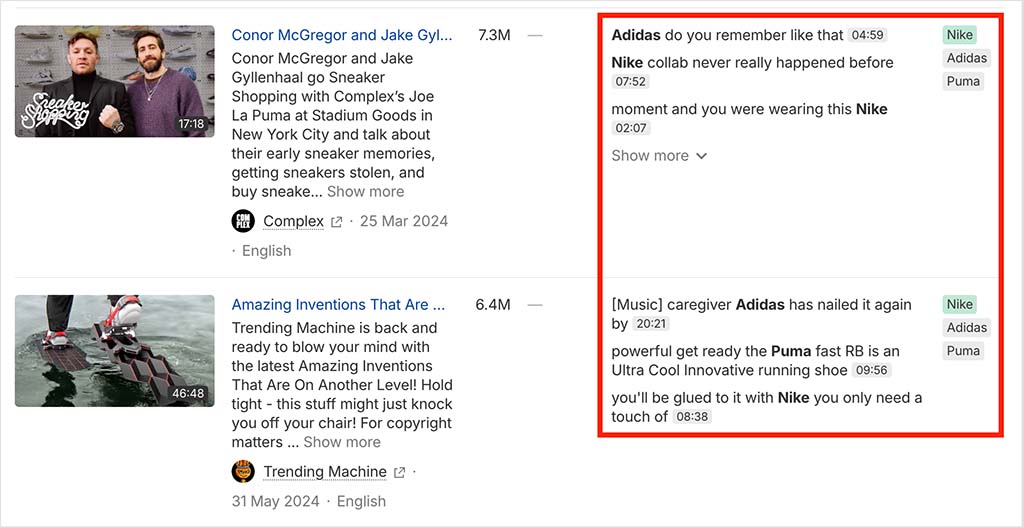Click the 'Amazing Inventions That Are ...' title link
Image resolution: width=1024 pixels, height=528 pixels.
point(338,305)
